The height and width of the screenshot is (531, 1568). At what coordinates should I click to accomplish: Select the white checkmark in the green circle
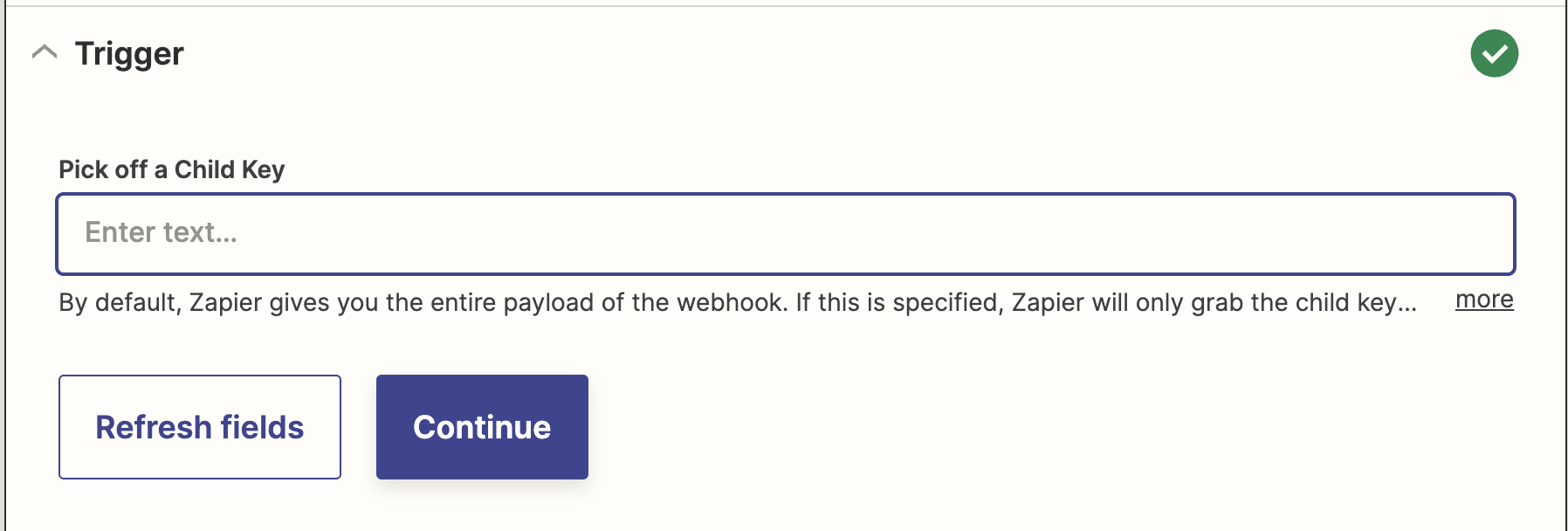(1494, 53)
